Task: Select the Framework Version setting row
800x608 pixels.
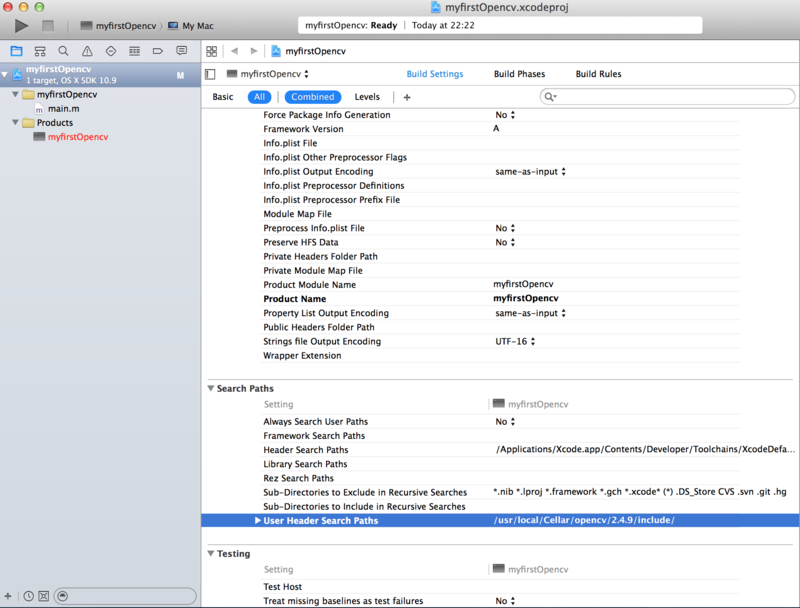Action: [x=500, y=129]
